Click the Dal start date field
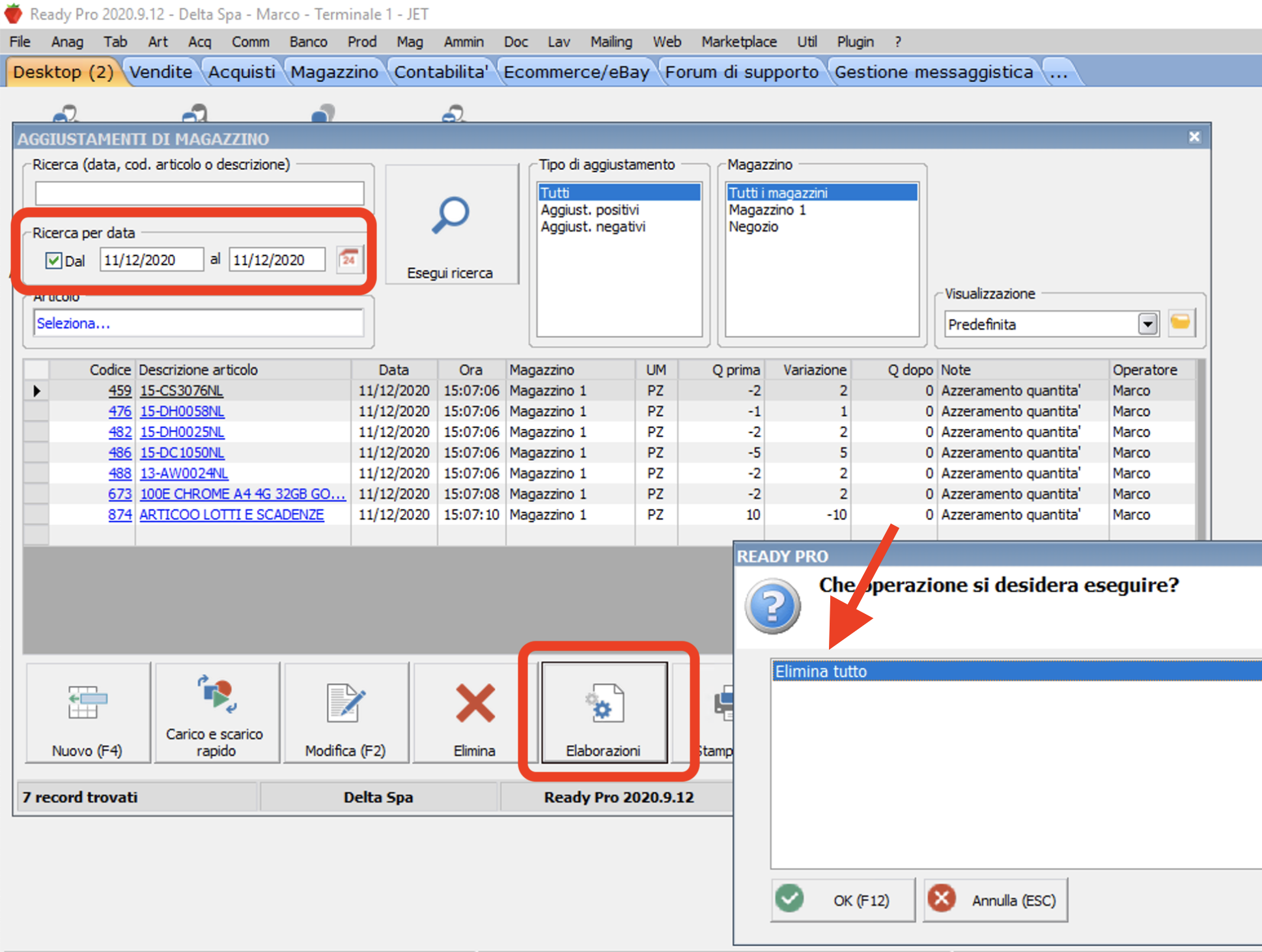The width and height of the screenshot is (1262, 952). pyautogui.click(x=151, y=260)
